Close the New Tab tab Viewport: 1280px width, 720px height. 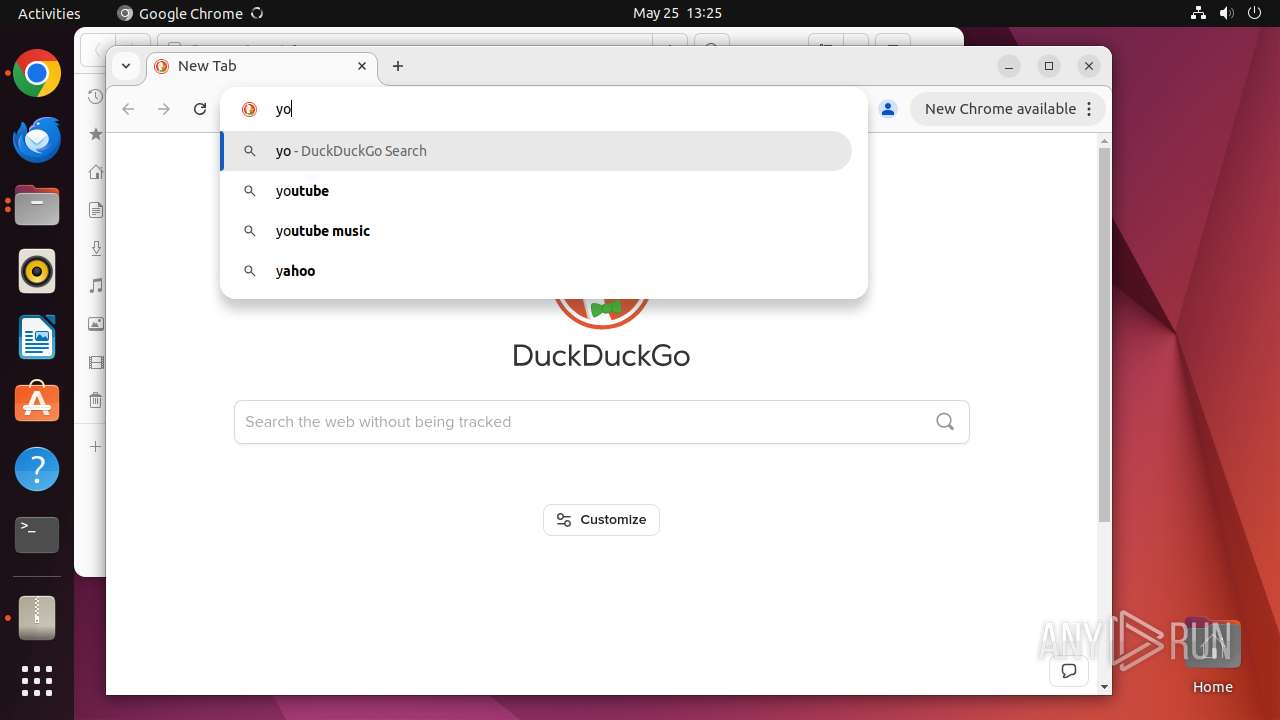(x=362, y=66)
